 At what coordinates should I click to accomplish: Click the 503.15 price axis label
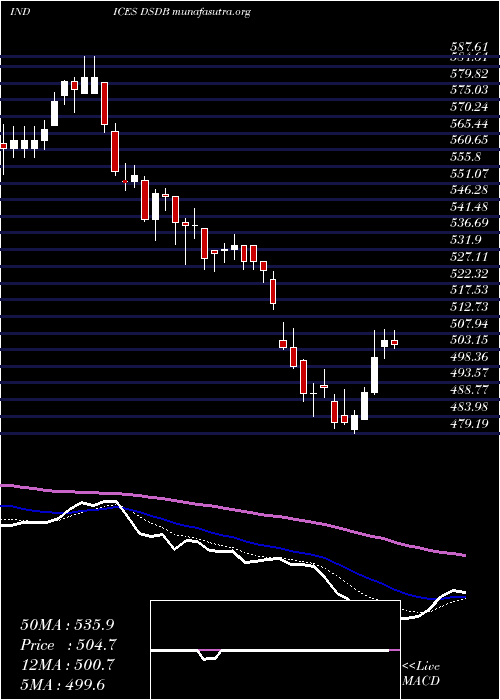(x=469, y=340)
